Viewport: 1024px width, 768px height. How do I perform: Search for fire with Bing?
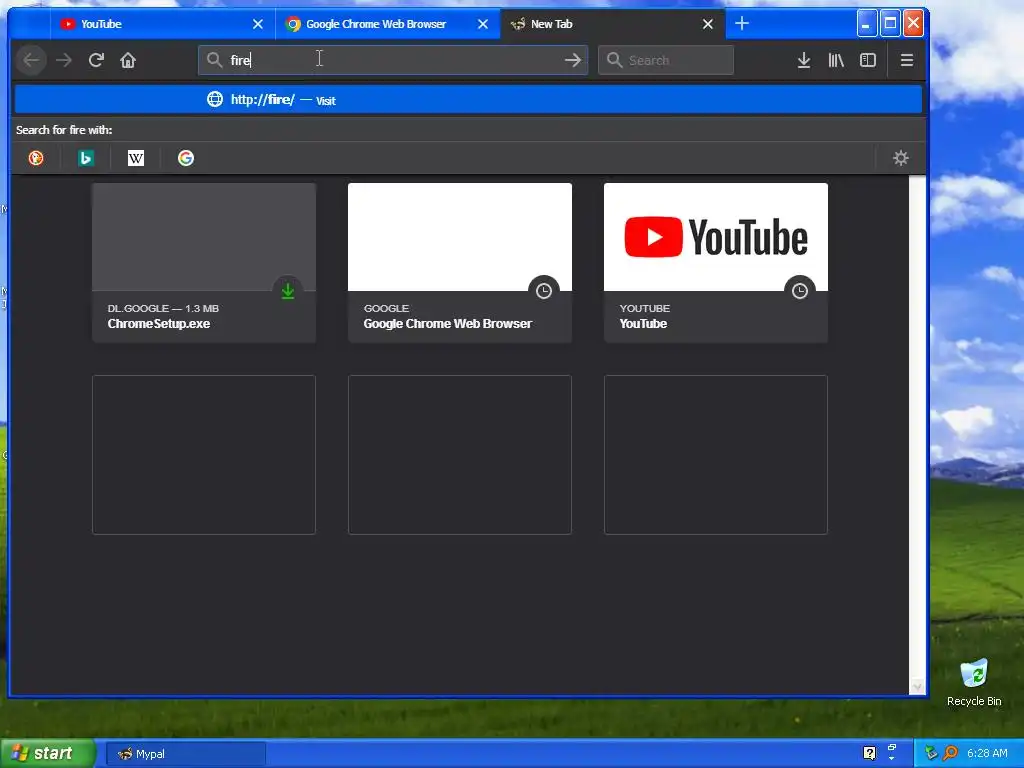[86, 158]
